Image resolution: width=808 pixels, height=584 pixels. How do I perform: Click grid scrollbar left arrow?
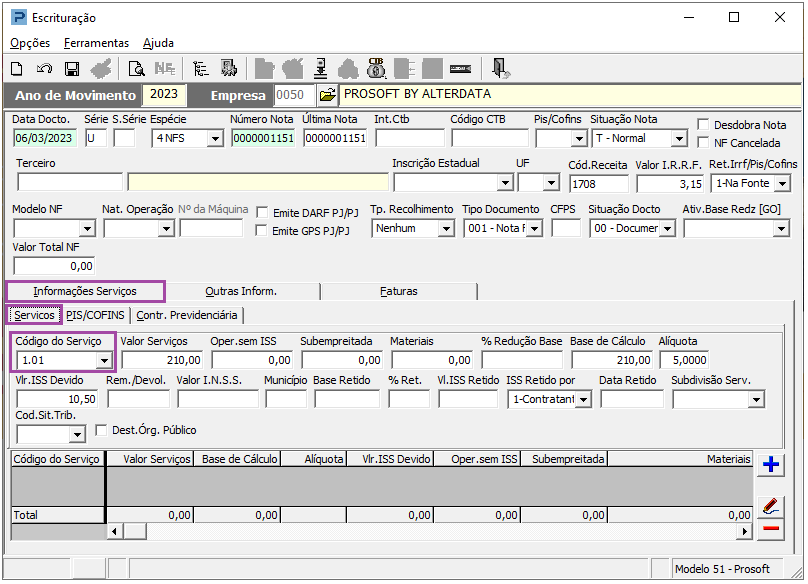(114, 531)
